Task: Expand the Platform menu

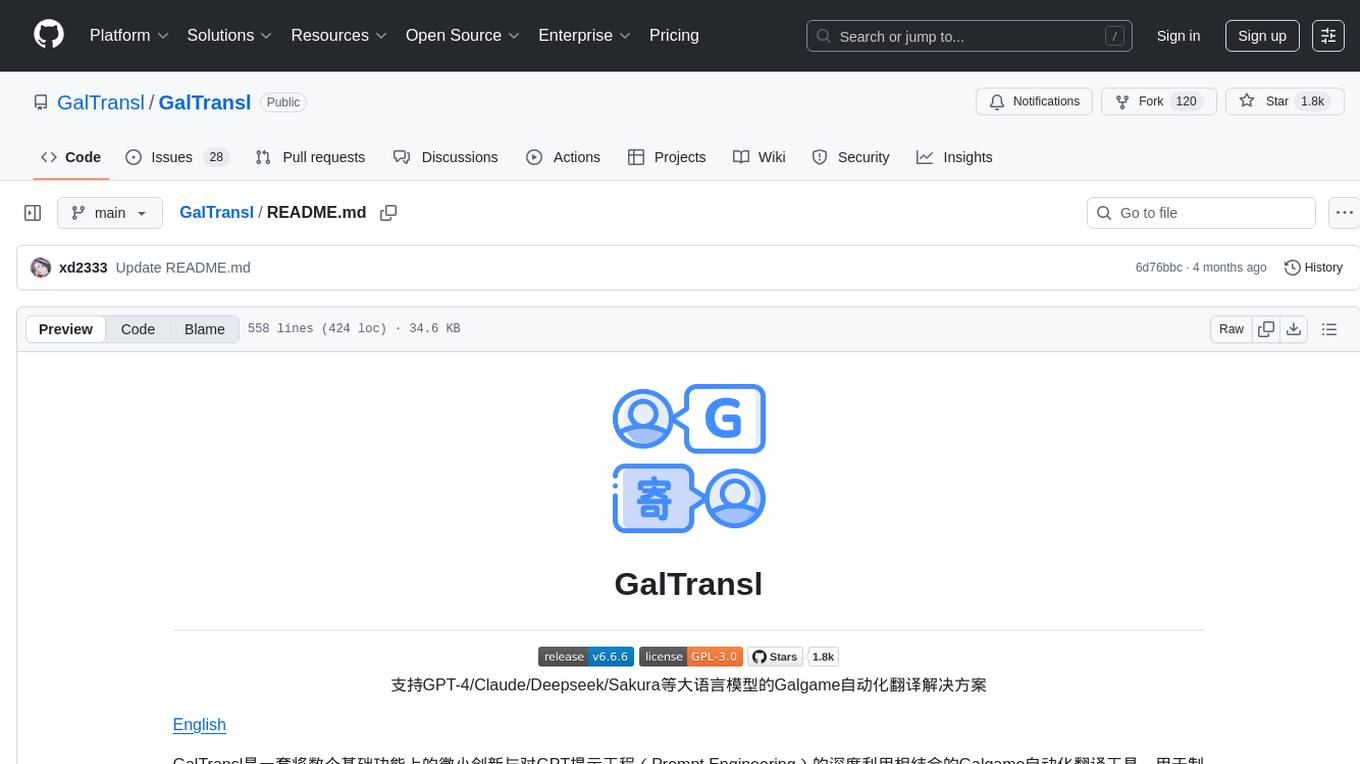Action: click(x=129, y=35)
